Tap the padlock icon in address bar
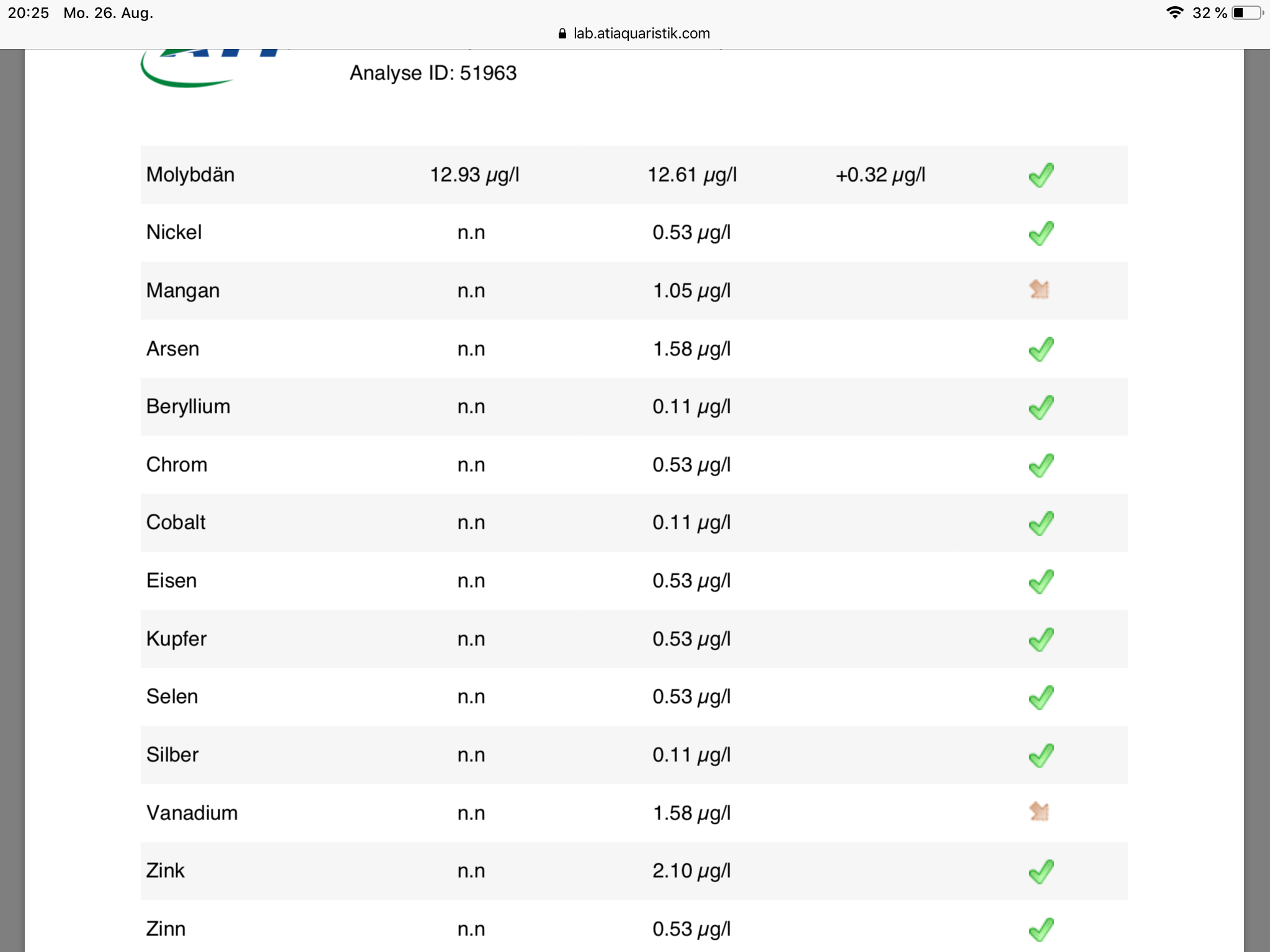 (x=562, y=33)
